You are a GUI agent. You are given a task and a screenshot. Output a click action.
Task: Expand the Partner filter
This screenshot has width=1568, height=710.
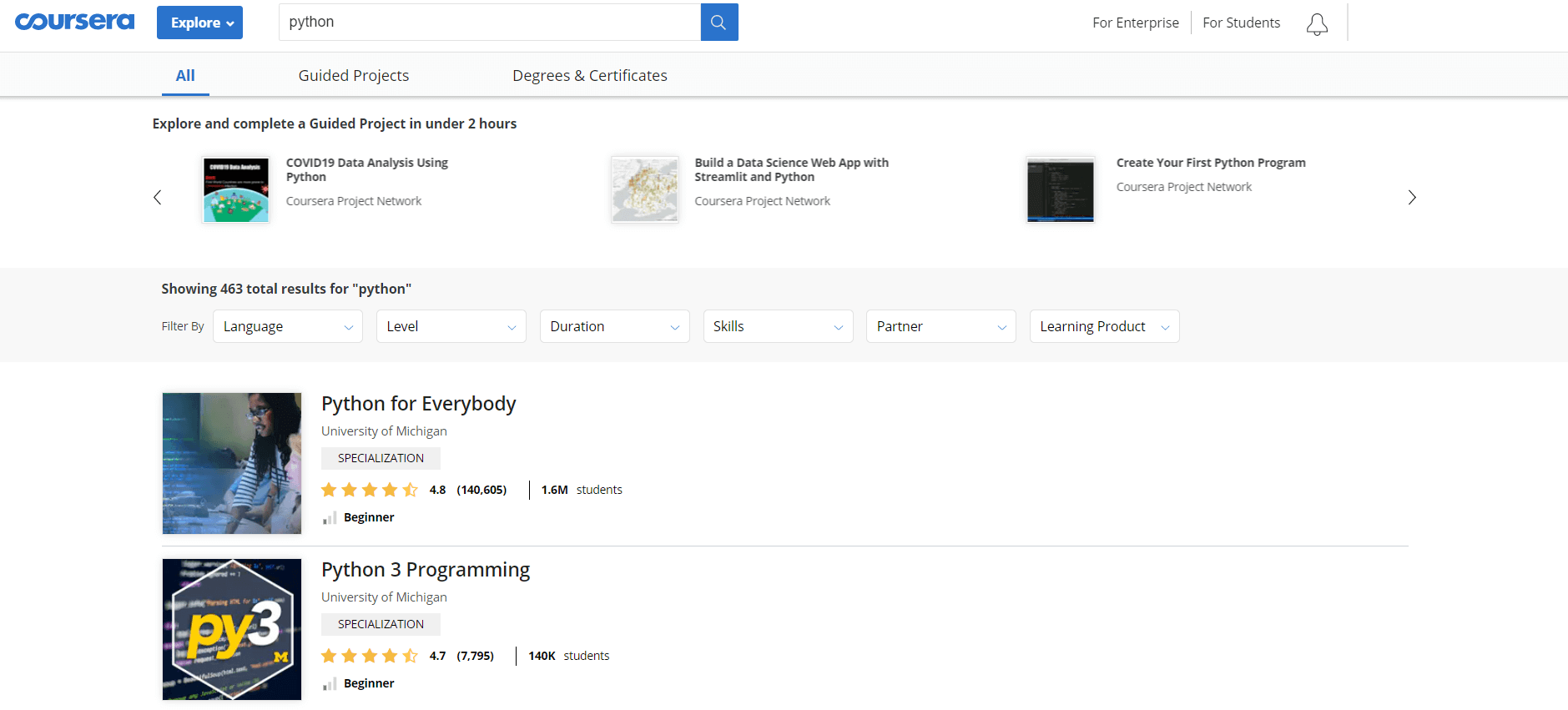point(941,326)
